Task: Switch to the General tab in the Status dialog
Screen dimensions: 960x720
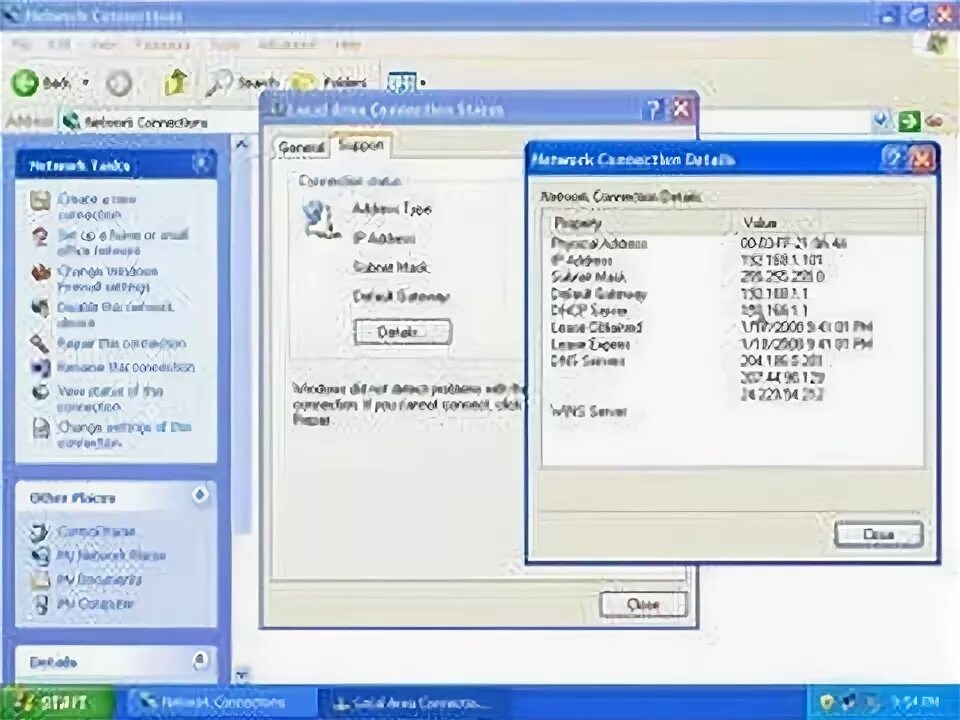Action: coord(300,147)
